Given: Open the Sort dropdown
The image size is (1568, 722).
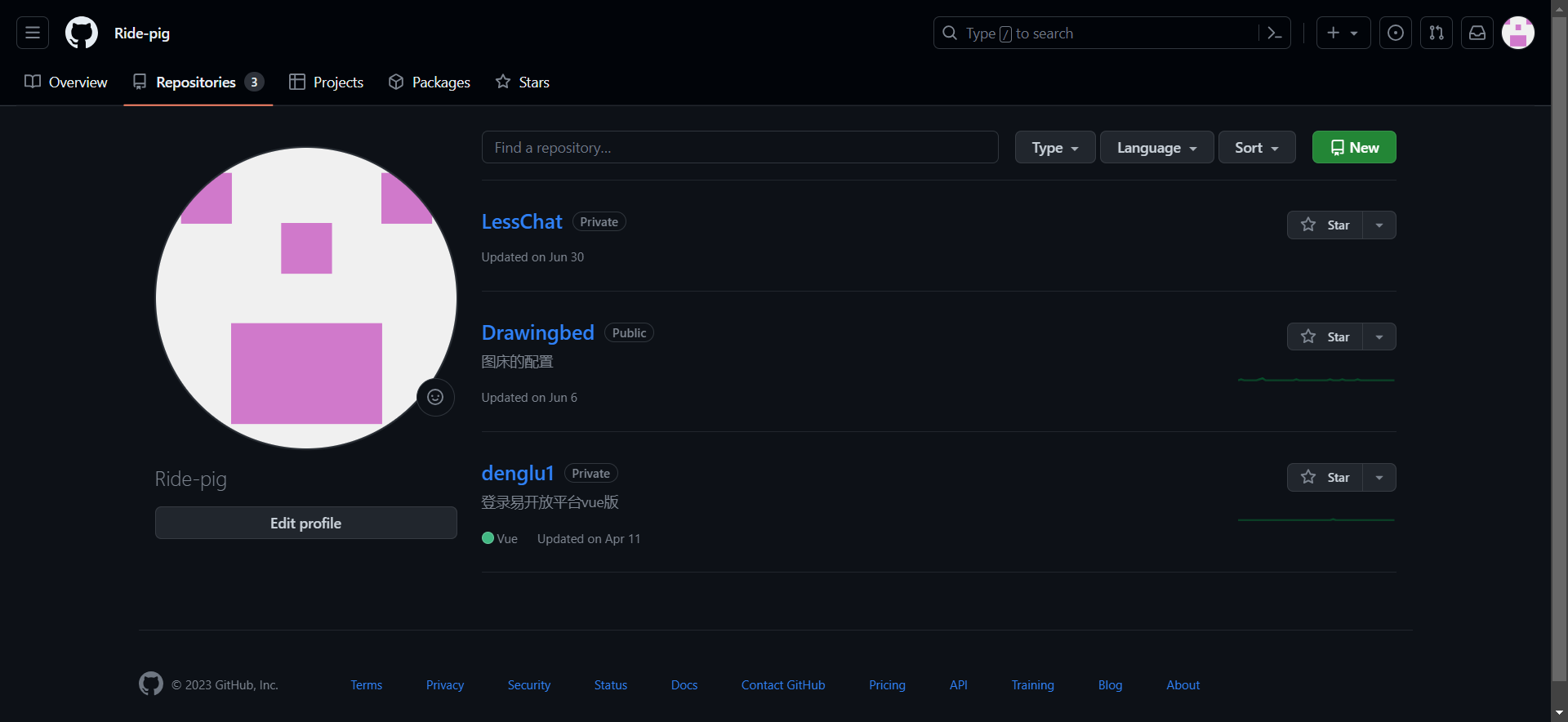Looking at the screenshot, I should pyautogui.click(x=1257, y=147).
